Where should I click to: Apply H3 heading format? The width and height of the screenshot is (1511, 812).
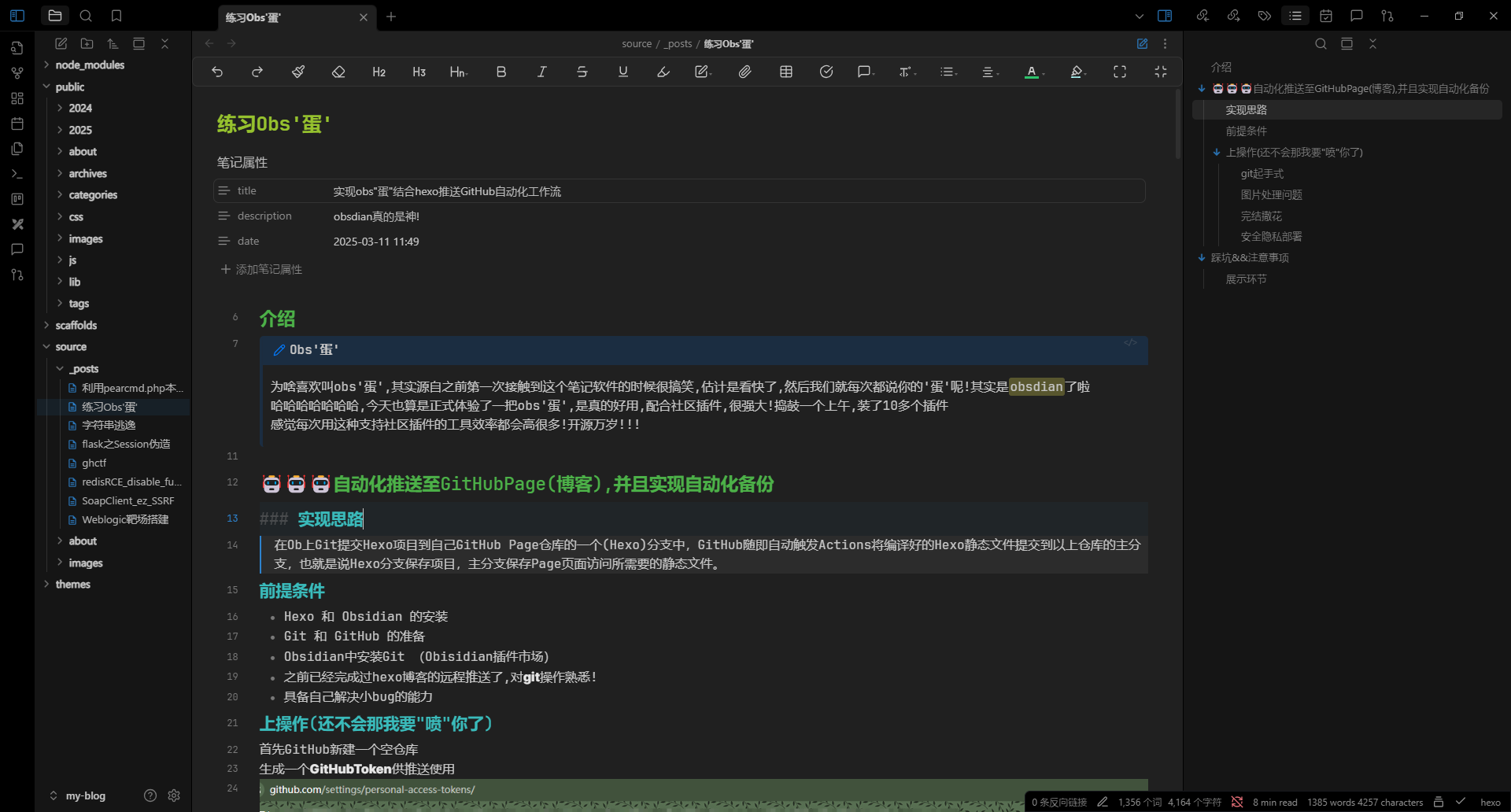click(419, 72)
